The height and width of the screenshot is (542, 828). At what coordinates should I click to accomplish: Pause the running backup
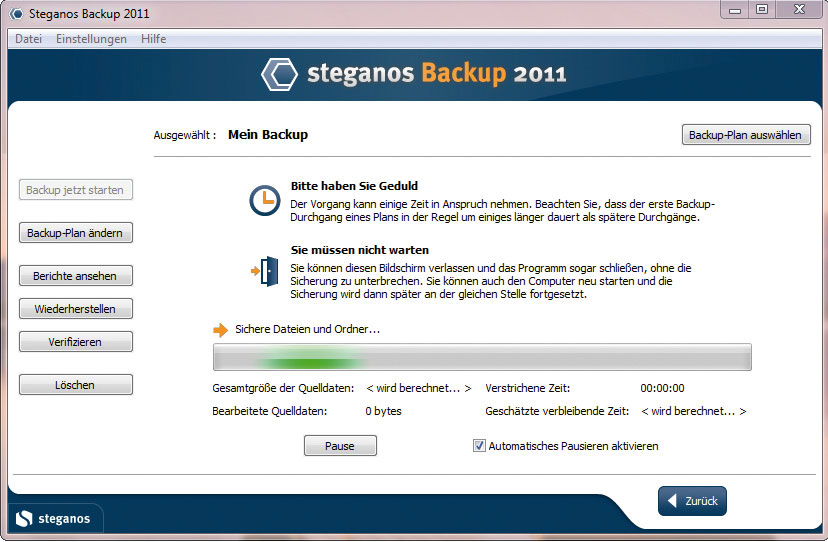pos(340,446)
